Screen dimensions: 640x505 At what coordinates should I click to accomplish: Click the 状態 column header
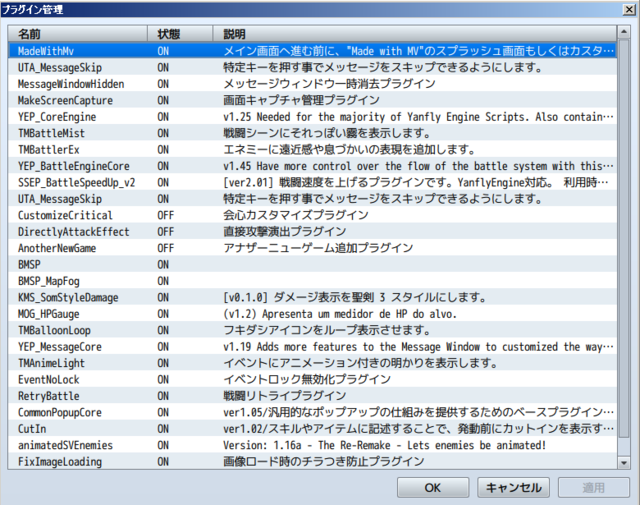[180, 34]
